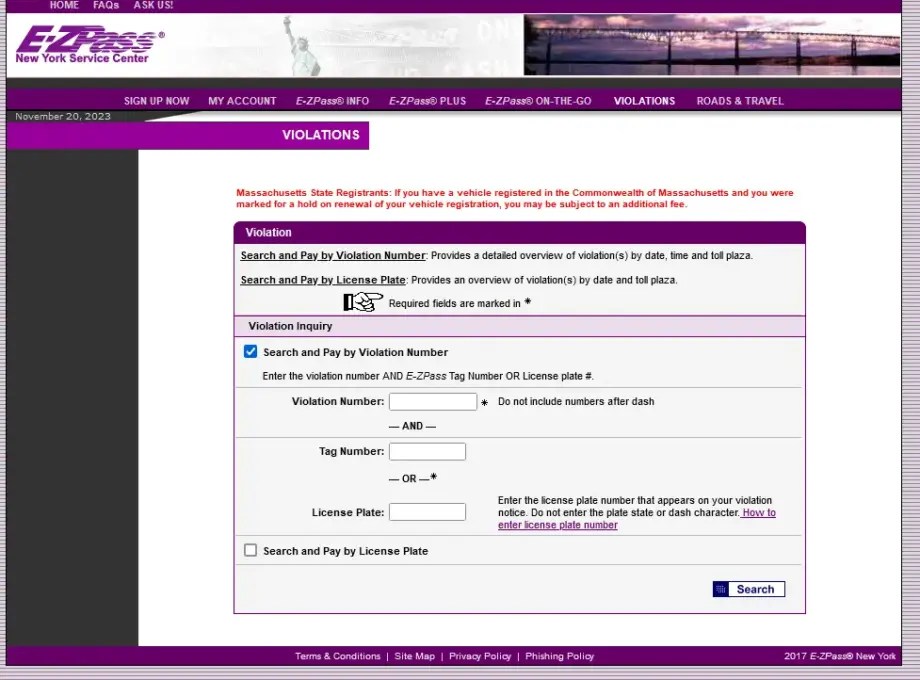The height and width of the screenshot is (680, 920).
Task: Click the Massachusetts State Registrants notice text
Action: pos(515,198)
